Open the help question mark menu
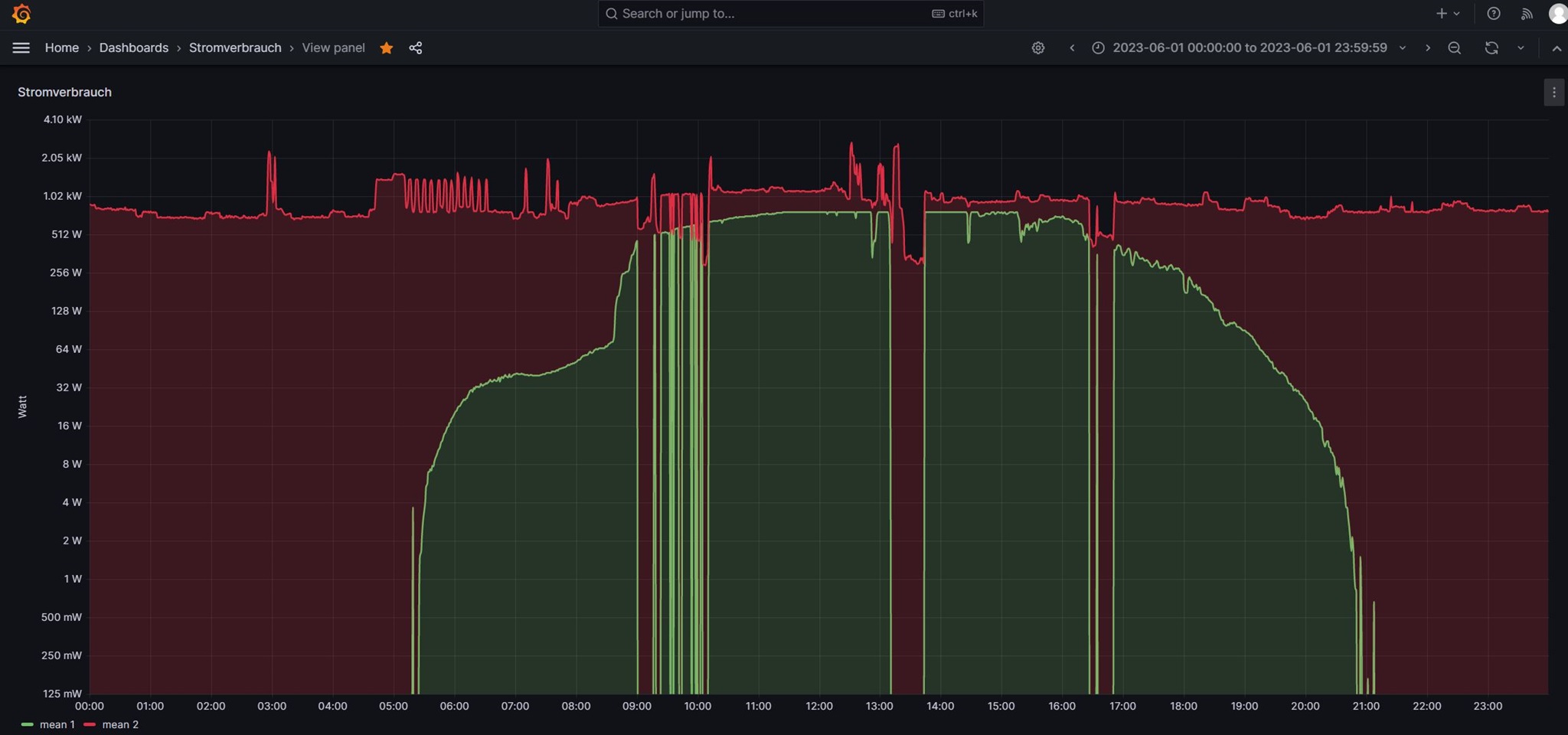The image size is (1568, 735). pyautogui.click(x=1494, y=14)
